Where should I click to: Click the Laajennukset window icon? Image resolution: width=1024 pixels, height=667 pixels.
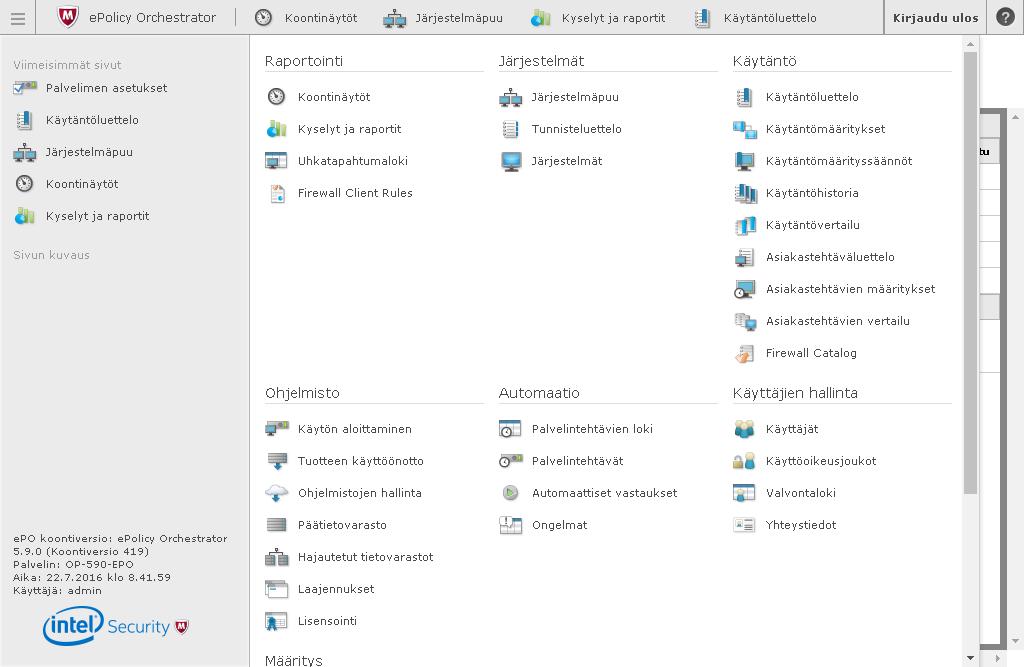(x=276, y=589)
